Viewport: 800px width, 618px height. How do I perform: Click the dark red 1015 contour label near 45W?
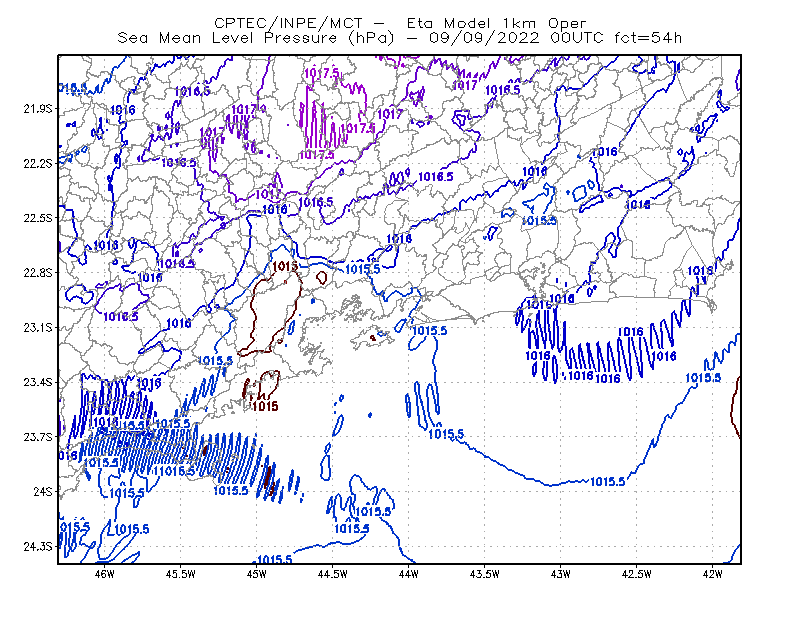point(265,406)
